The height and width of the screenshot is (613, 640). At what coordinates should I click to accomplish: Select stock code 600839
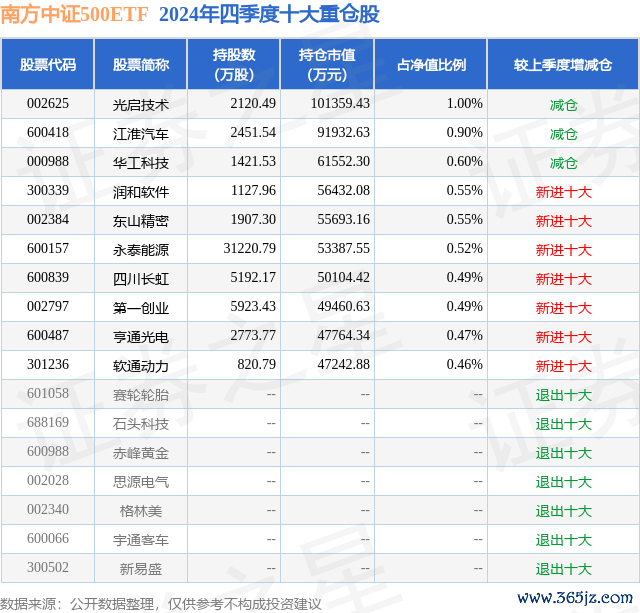tap(48, 278)
